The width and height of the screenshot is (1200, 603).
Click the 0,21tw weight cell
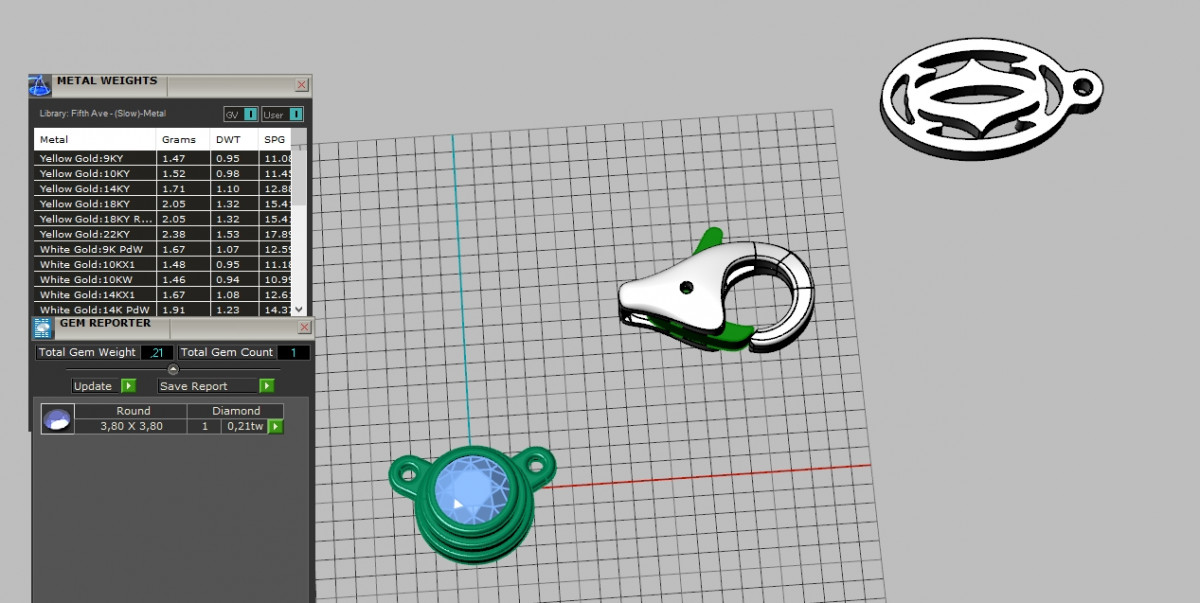(x=245, y=427)
